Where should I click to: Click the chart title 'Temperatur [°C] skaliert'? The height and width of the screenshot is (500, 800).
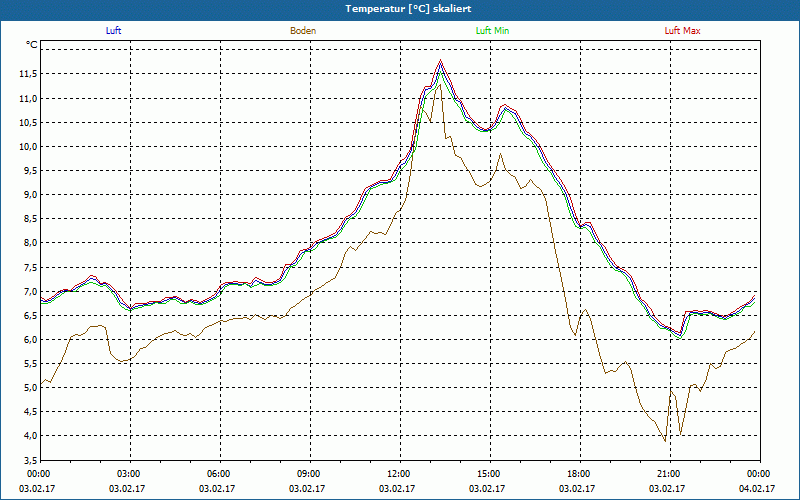click(408, 9)
